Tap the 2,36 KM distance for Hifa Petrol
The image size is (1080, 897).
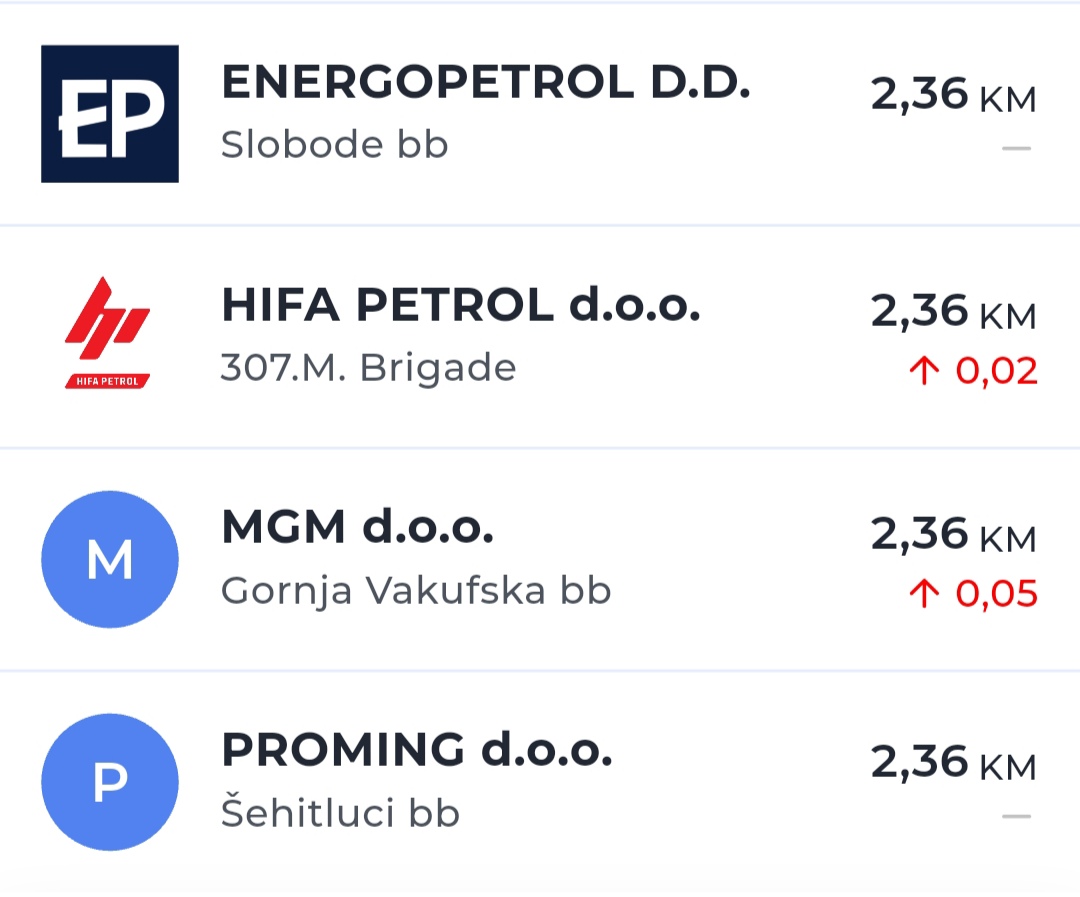tap(953, 313)
